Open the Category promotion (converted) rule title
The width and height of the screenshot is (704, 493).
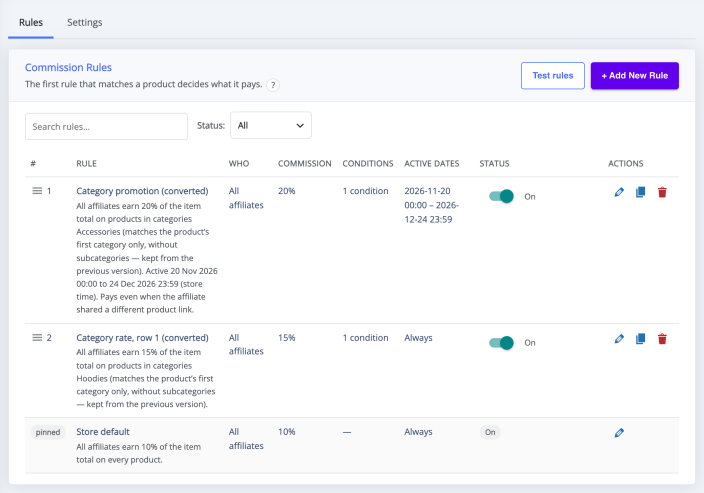point(142,191)
